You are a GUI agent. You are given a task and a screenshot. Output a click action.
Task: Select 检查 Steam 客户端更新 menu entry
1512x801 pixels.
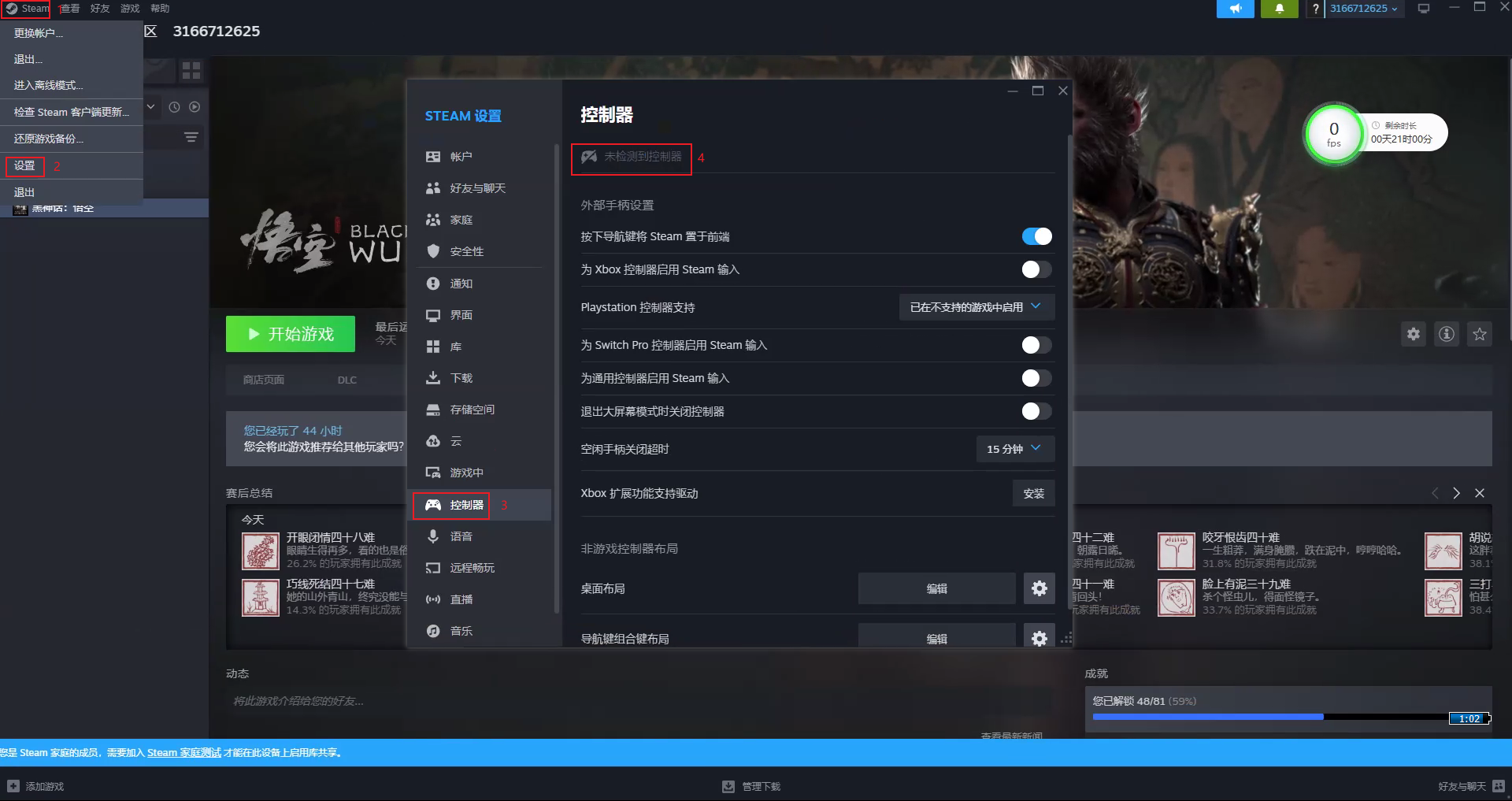(x=71, y=112)
